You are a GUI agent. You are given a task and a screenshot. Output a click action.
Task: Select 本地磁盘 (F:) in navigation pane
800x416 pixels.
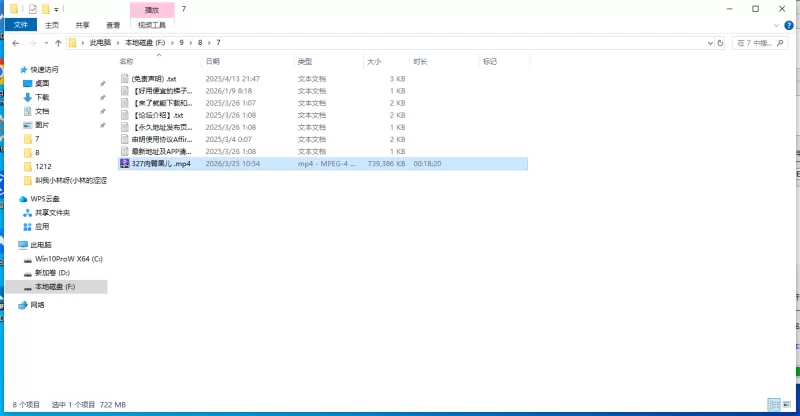[56, 287]
